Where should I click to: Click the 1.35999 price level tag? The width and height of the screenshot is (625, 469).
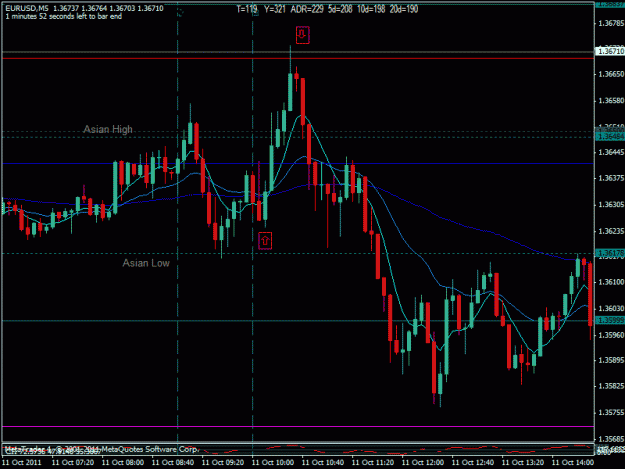(610, 320)
